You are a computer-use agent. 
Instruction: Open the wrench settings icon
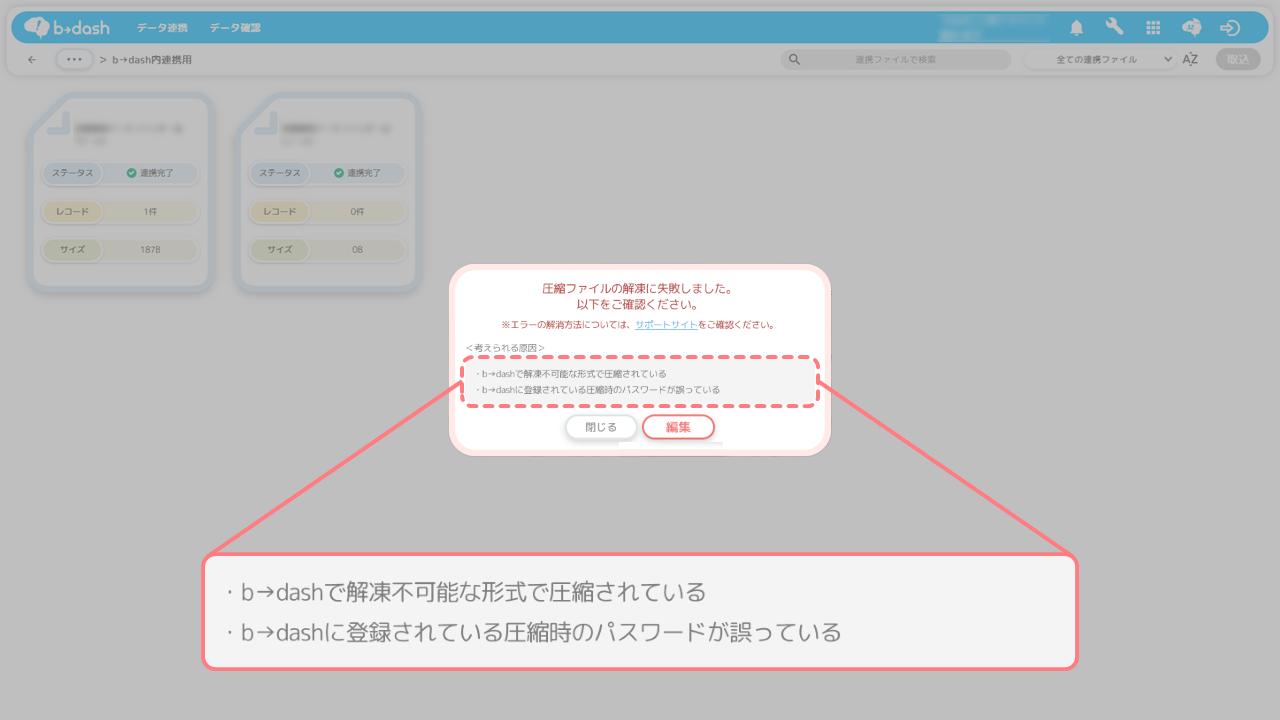coord(1114,27)
